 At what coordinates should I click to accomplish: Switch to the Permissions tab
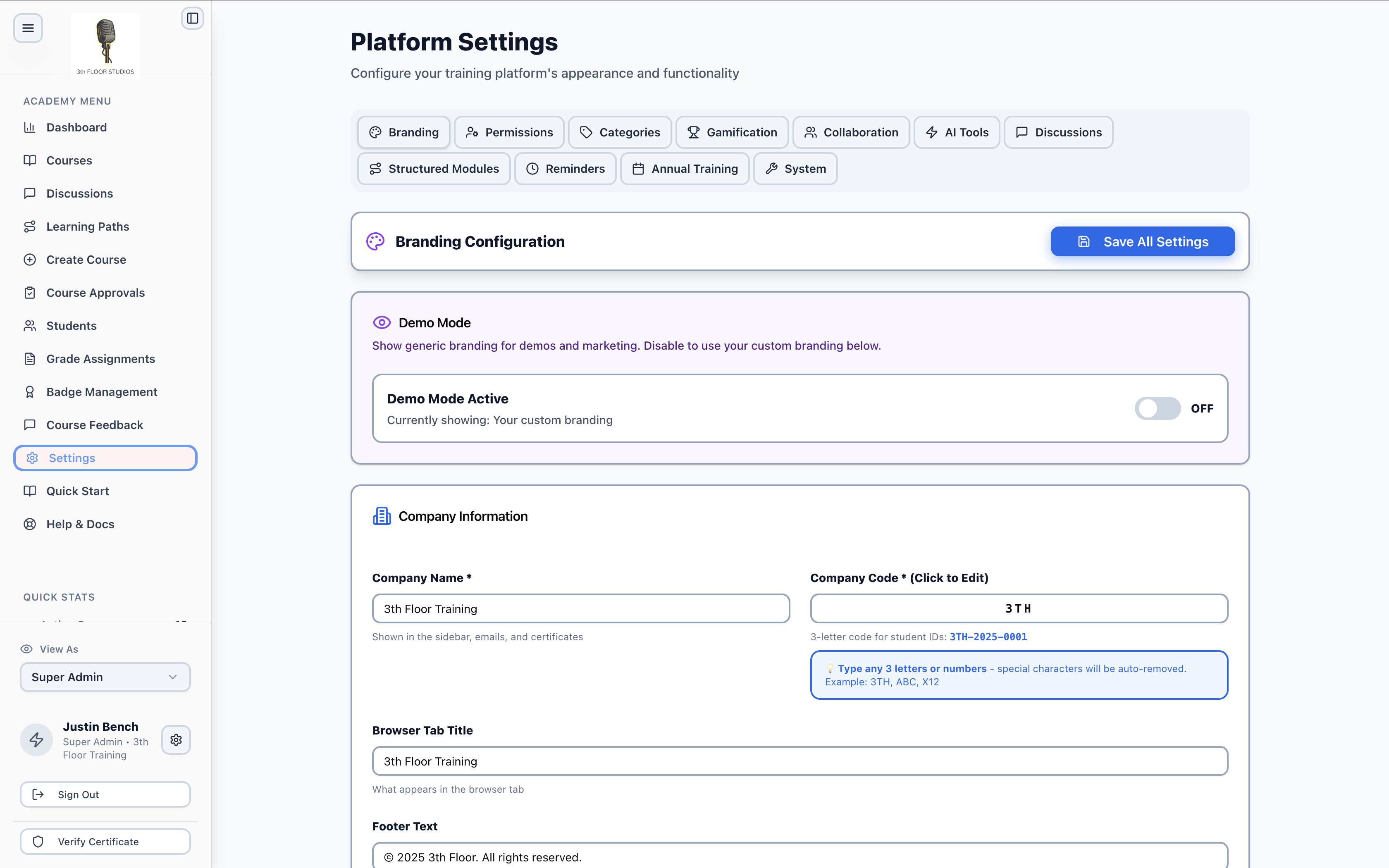(x=509, y=133)
